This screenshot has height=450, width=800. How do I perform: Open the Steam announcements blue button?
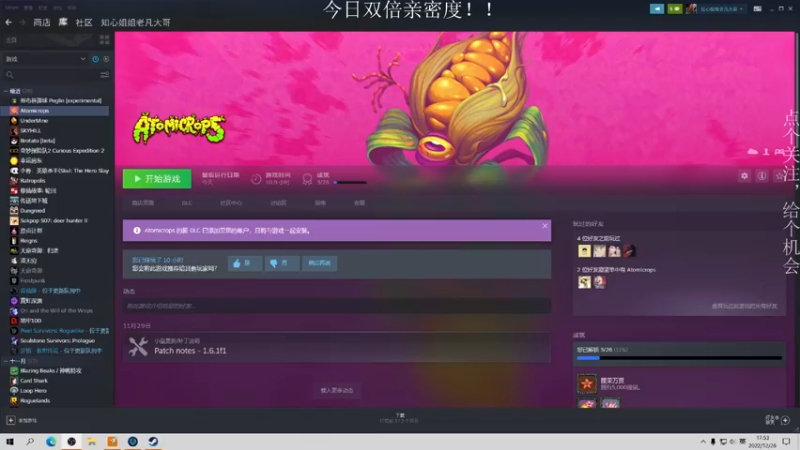pyautogui.click(x=657, y=9)
